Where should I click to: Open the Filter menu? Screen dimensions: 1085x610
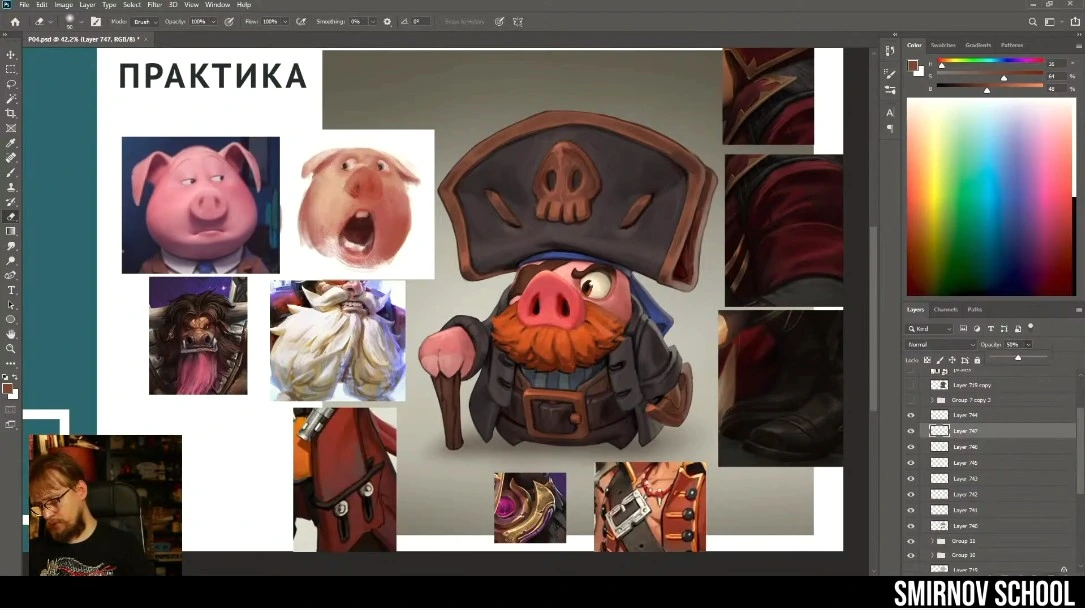coord(154,5)
